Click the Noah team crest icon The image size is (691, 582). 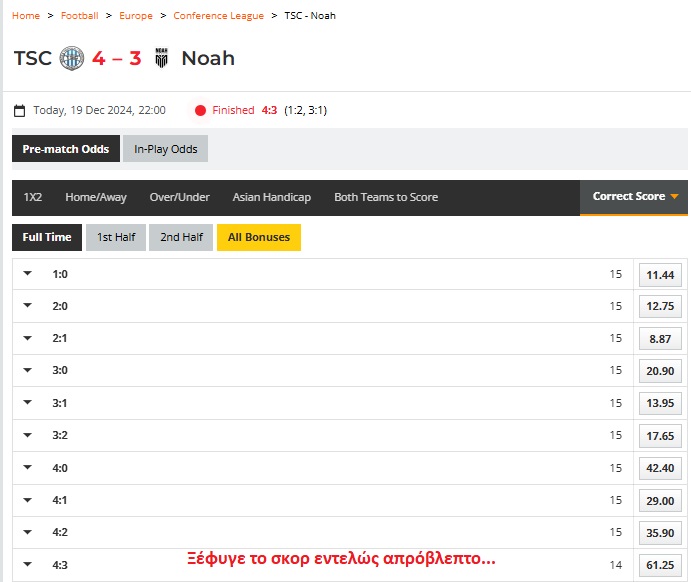161,58
